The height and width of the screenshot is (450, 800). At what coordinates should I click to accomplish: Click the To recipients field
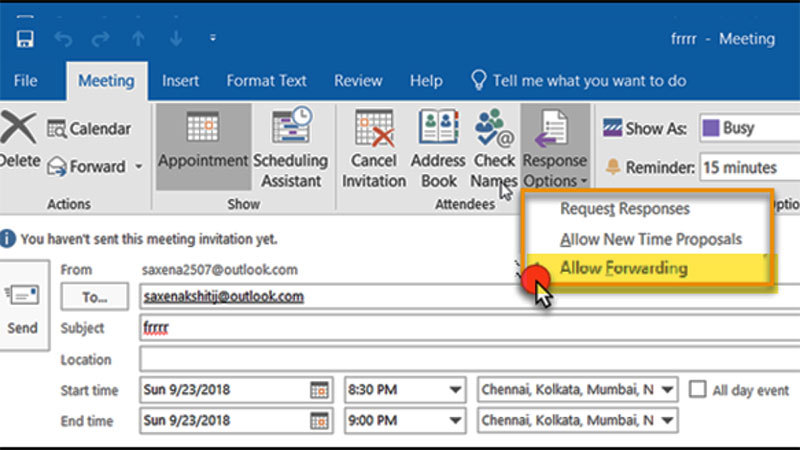(469, 297)
